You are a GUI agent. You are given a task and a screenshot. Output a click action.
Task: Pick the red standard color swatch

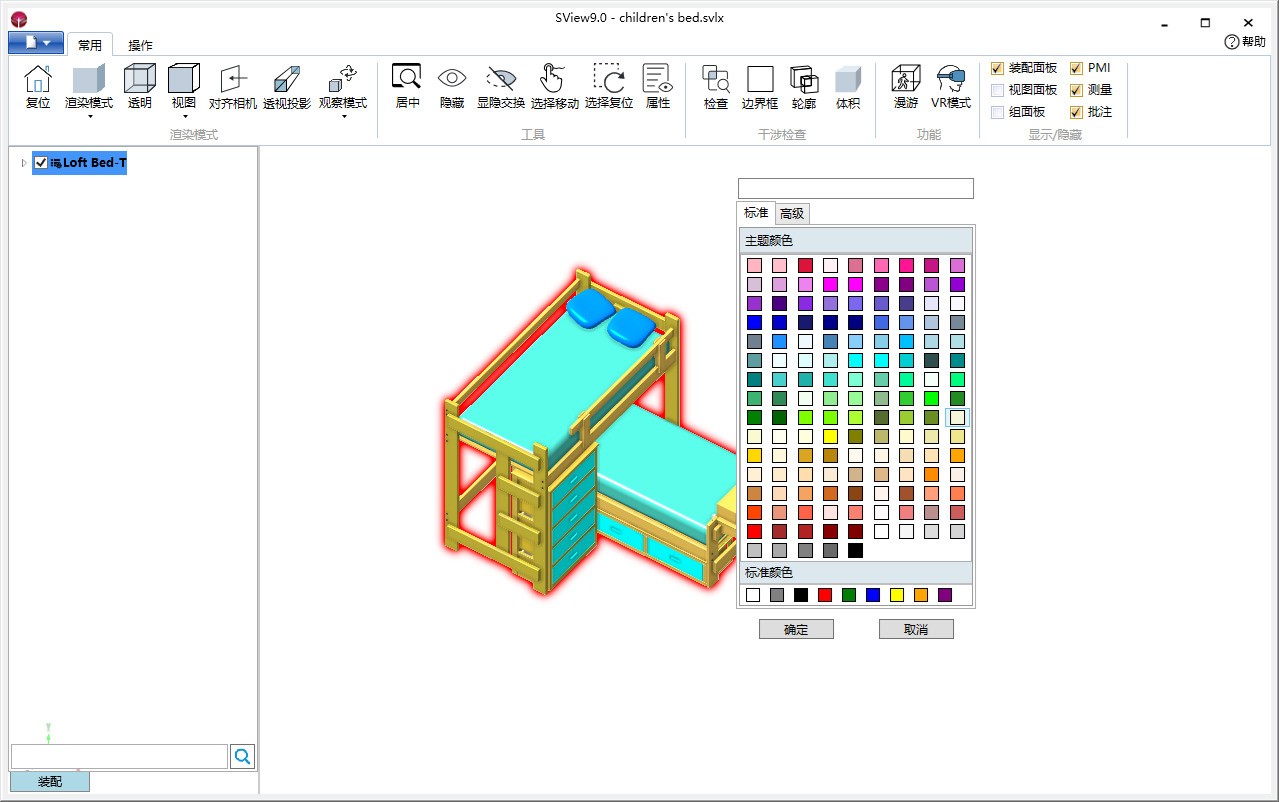(x=825, y=595)
